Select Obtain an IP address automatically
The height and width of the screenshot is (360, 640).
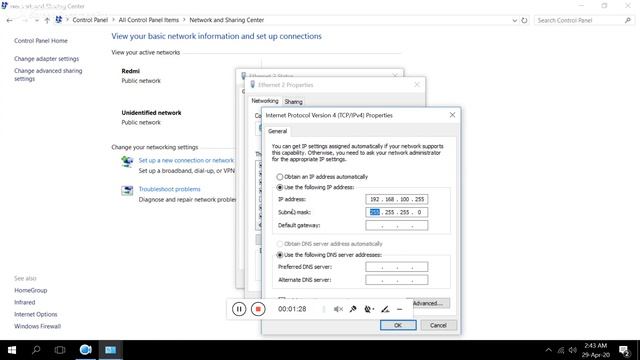click(x=322, y=177)
